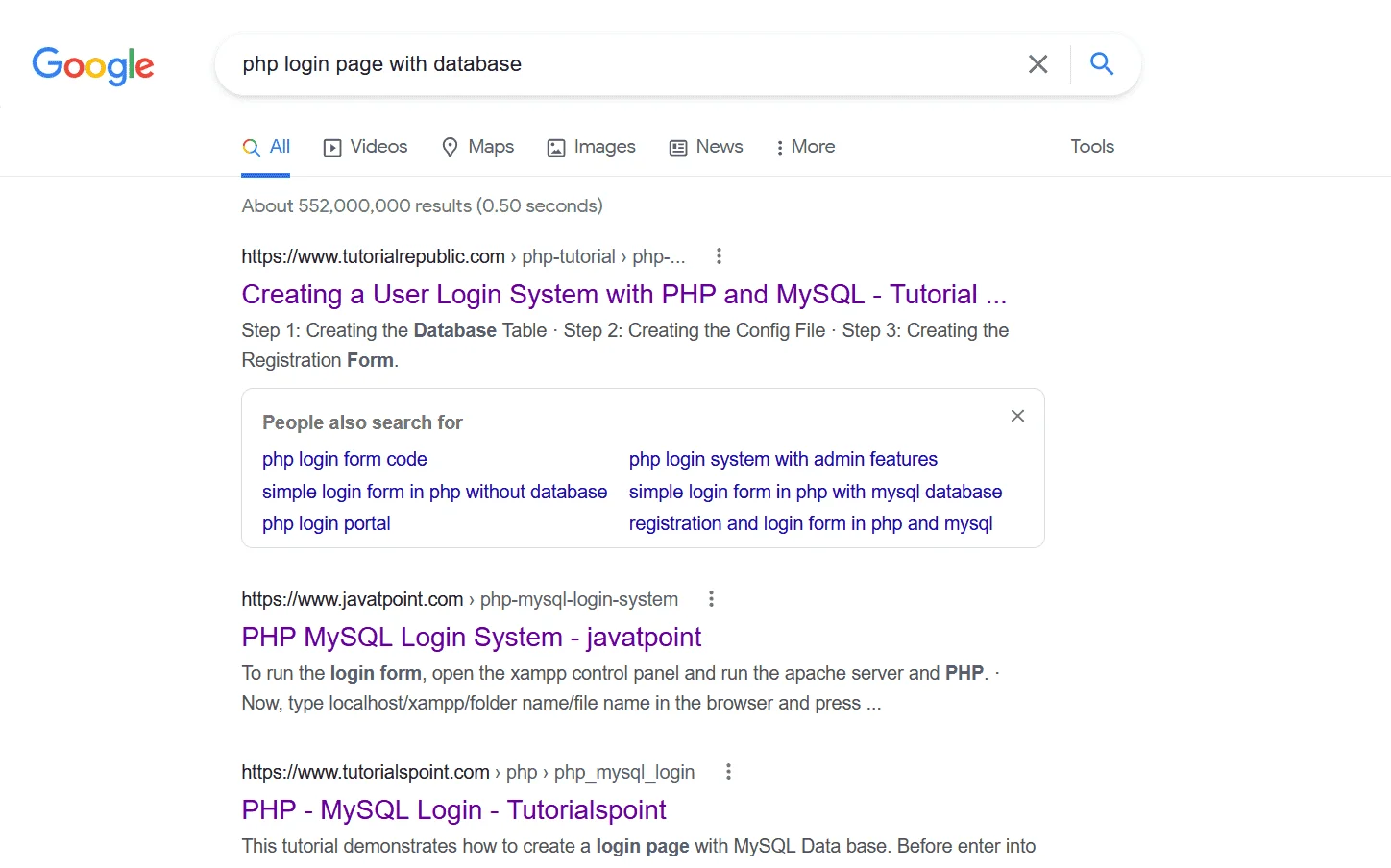Image resolution: width=1391 pixels, height=868 pixels.
Task: Close the People also search for box
Action: tap(1017, 416)
